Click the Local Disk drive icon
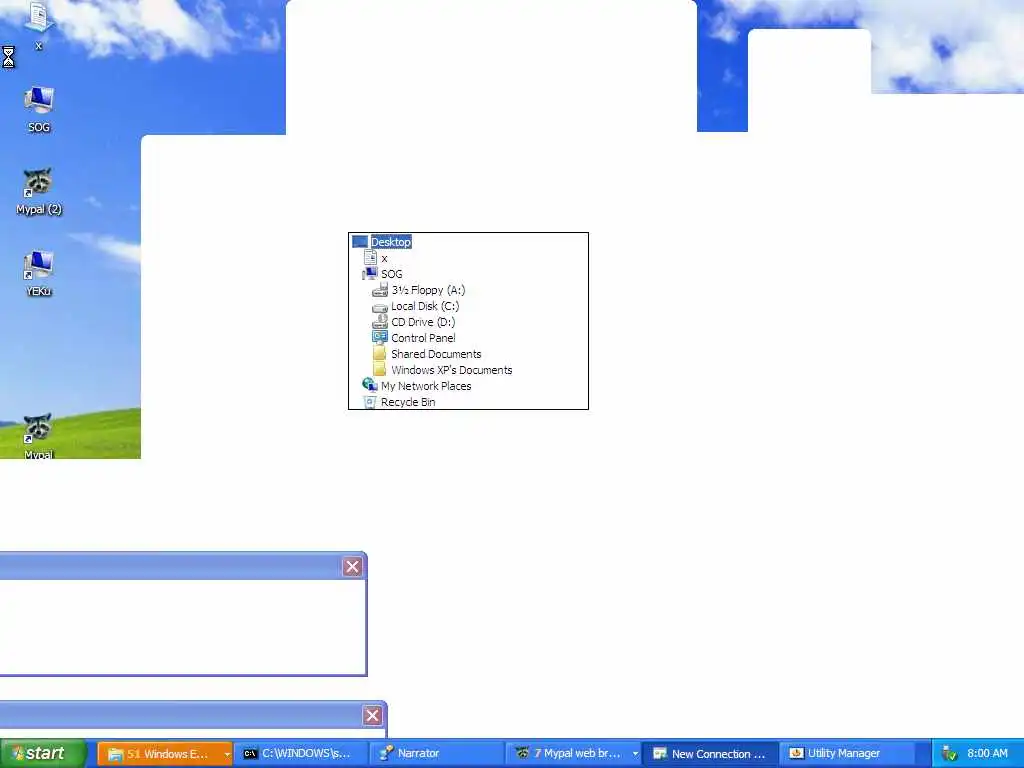1024x768 pixels. coord(380,307)
